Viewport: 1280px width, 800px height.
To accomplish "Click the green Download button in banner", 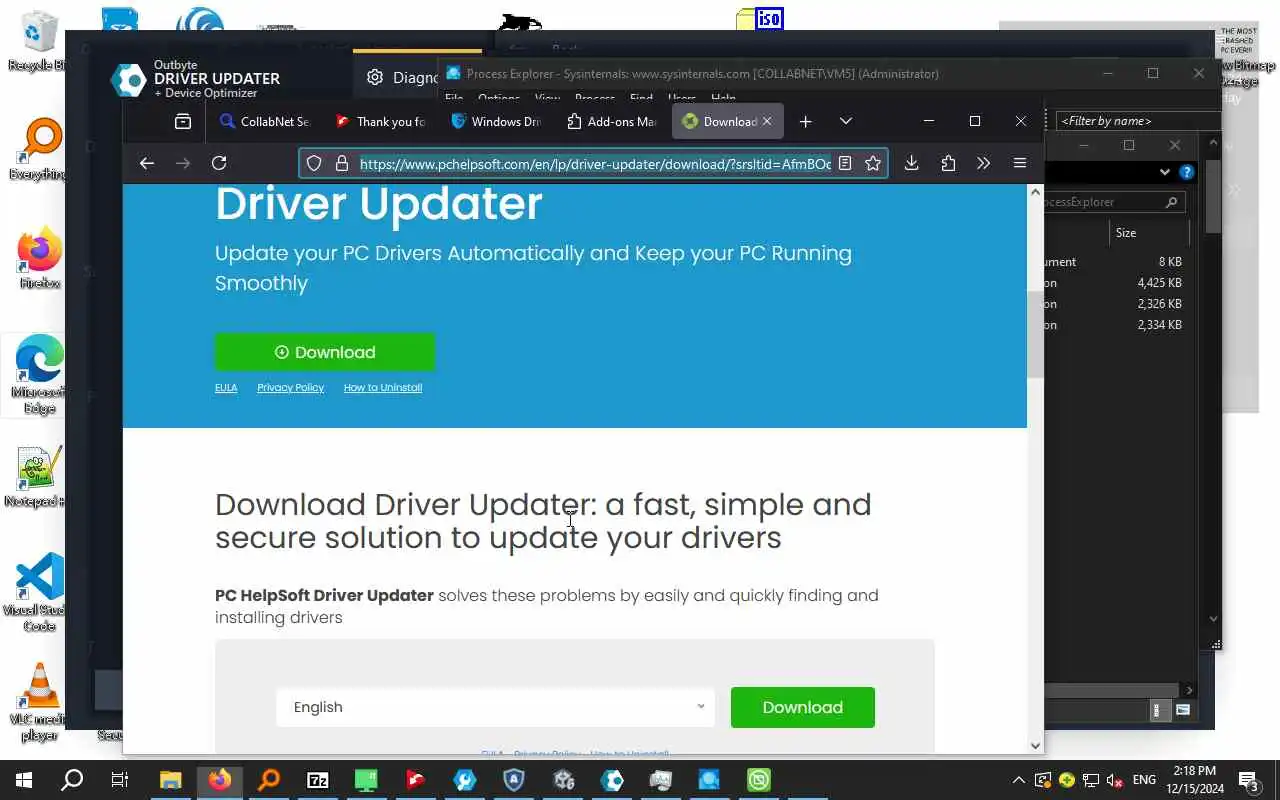I will pyautogui.click(x=325, y=352).
